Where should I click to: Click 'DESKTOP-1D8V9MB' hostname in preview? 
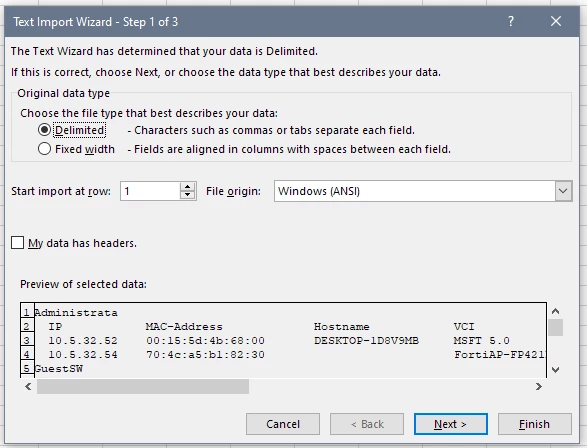click(367, 341)
